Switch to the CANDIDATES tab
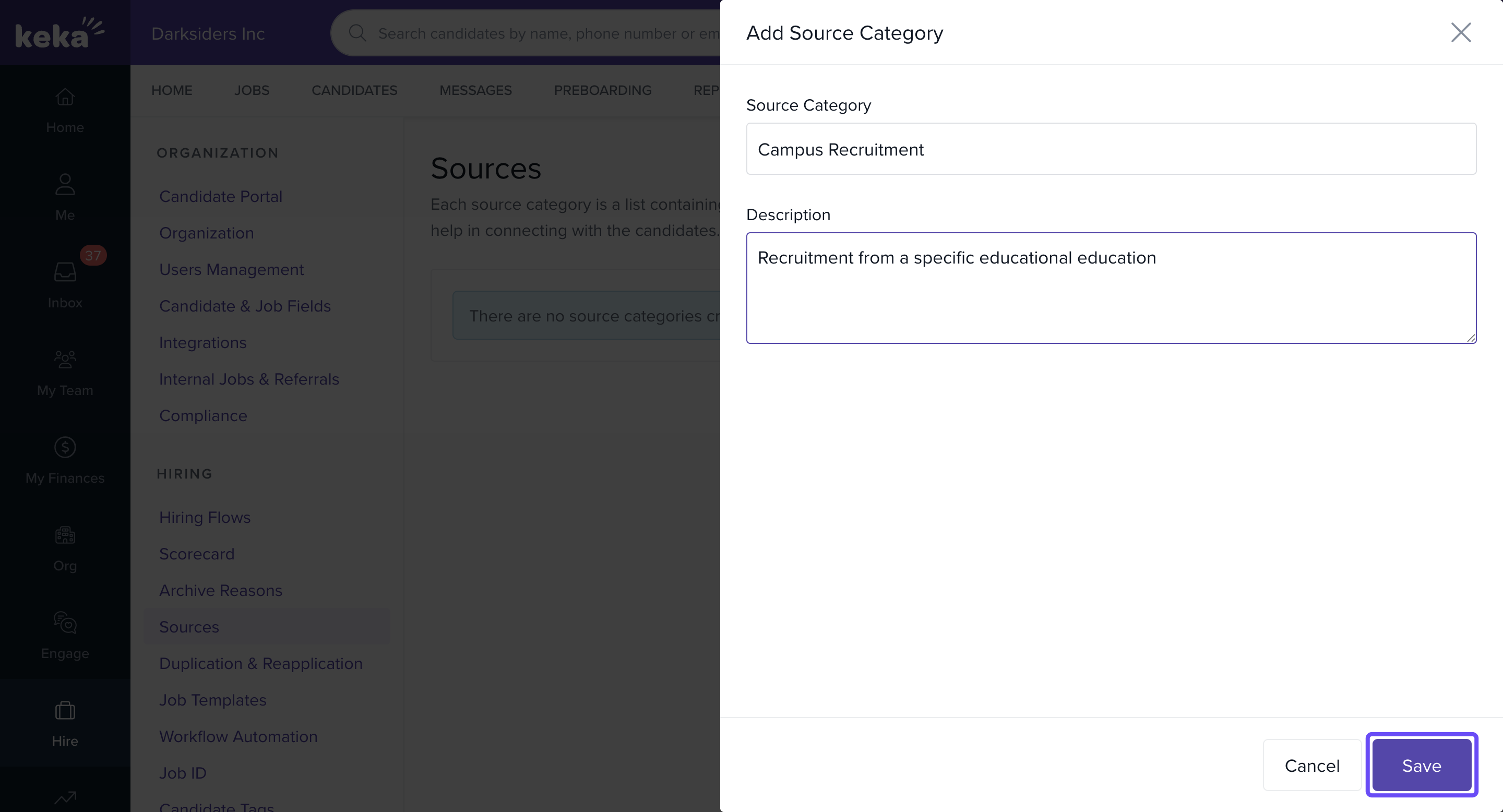1503x812 pixels. pos(354,90)
